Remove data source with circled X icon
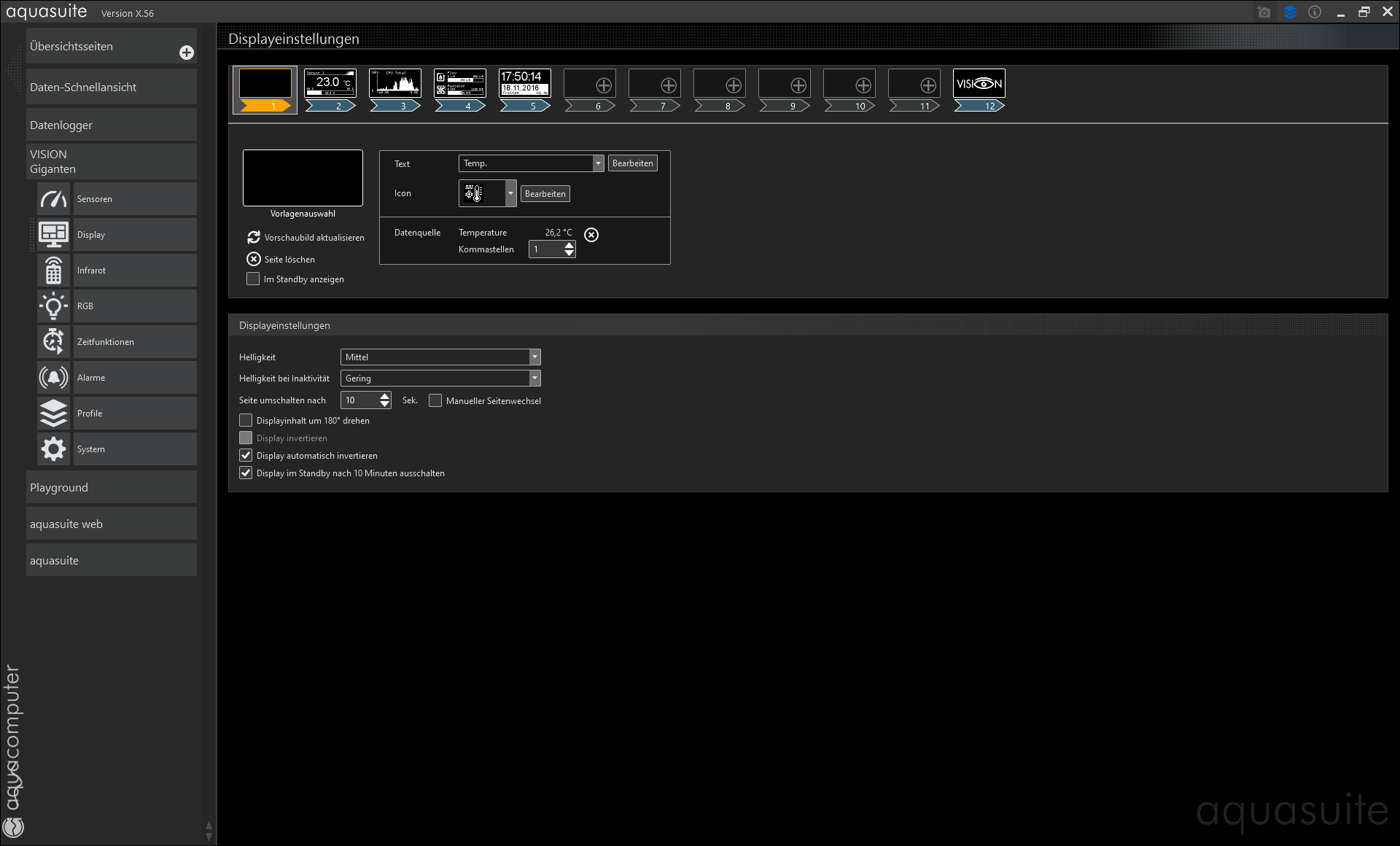This screenshot has height=846, width=1400. [591, 235]
